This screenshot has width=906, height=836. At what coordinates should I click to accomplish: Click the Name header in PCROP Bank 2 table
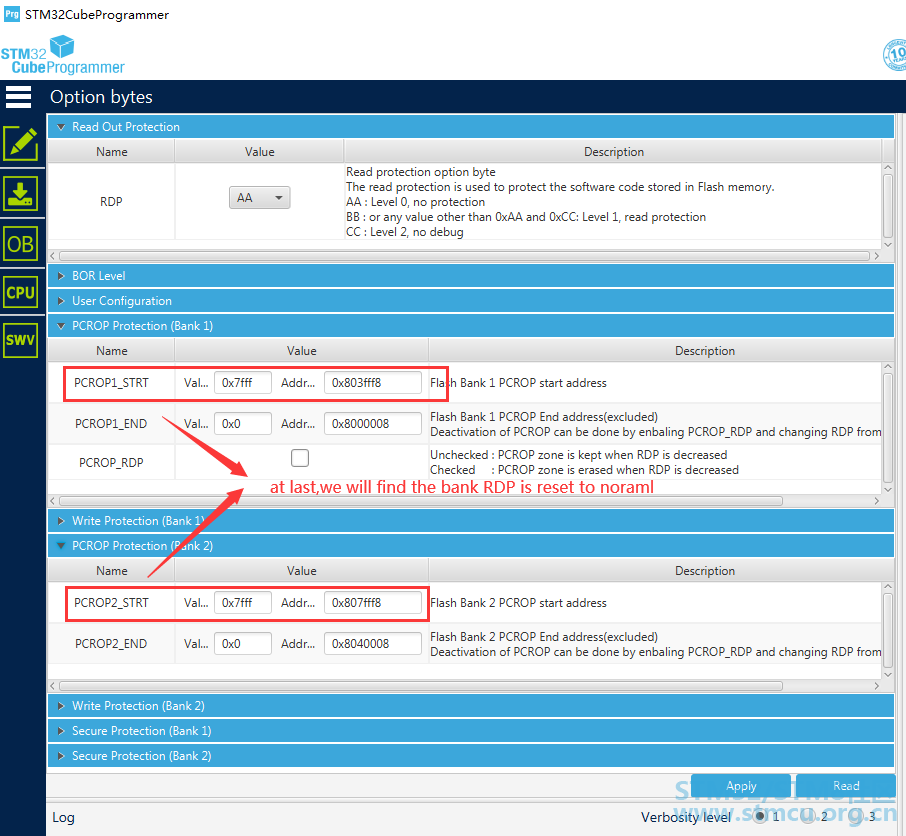pyautogui.click(x=112, y=570)
